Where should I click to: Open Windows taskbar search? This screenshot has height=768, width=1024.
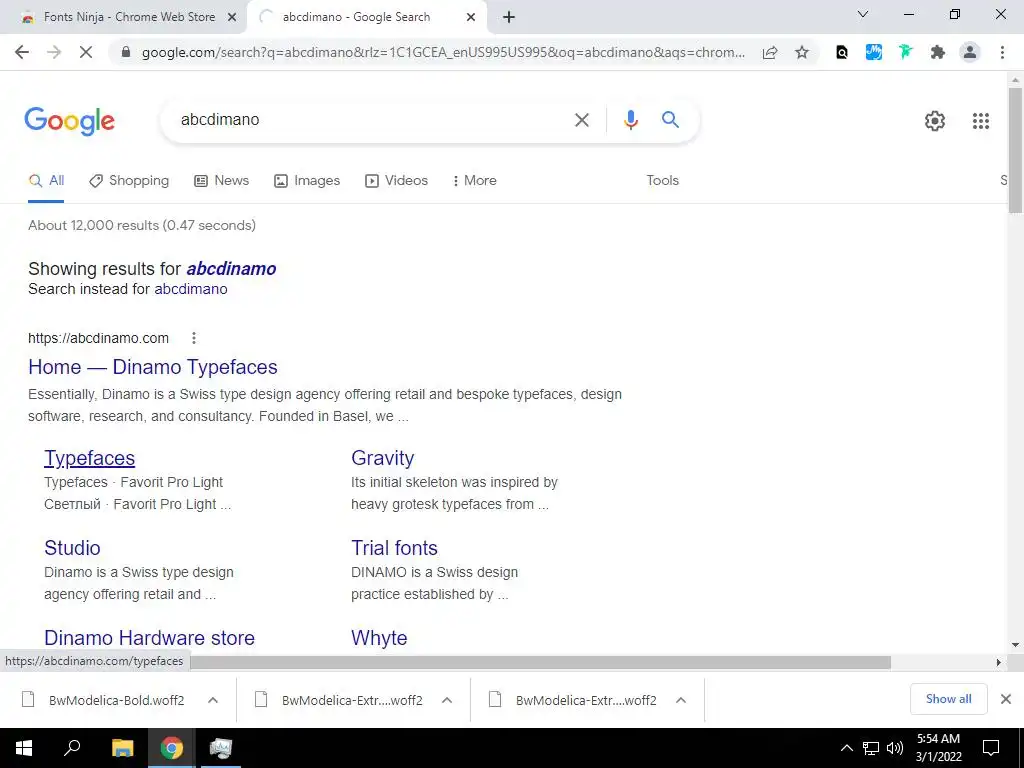[x=72, y=748]
